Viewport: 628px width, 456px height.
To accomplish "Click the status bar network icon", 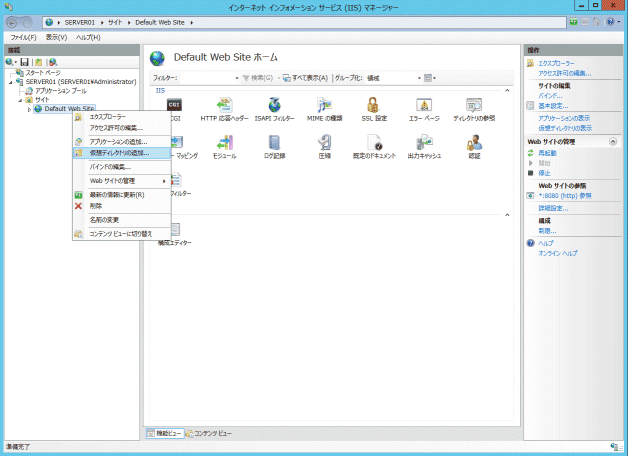I will 614,446.
